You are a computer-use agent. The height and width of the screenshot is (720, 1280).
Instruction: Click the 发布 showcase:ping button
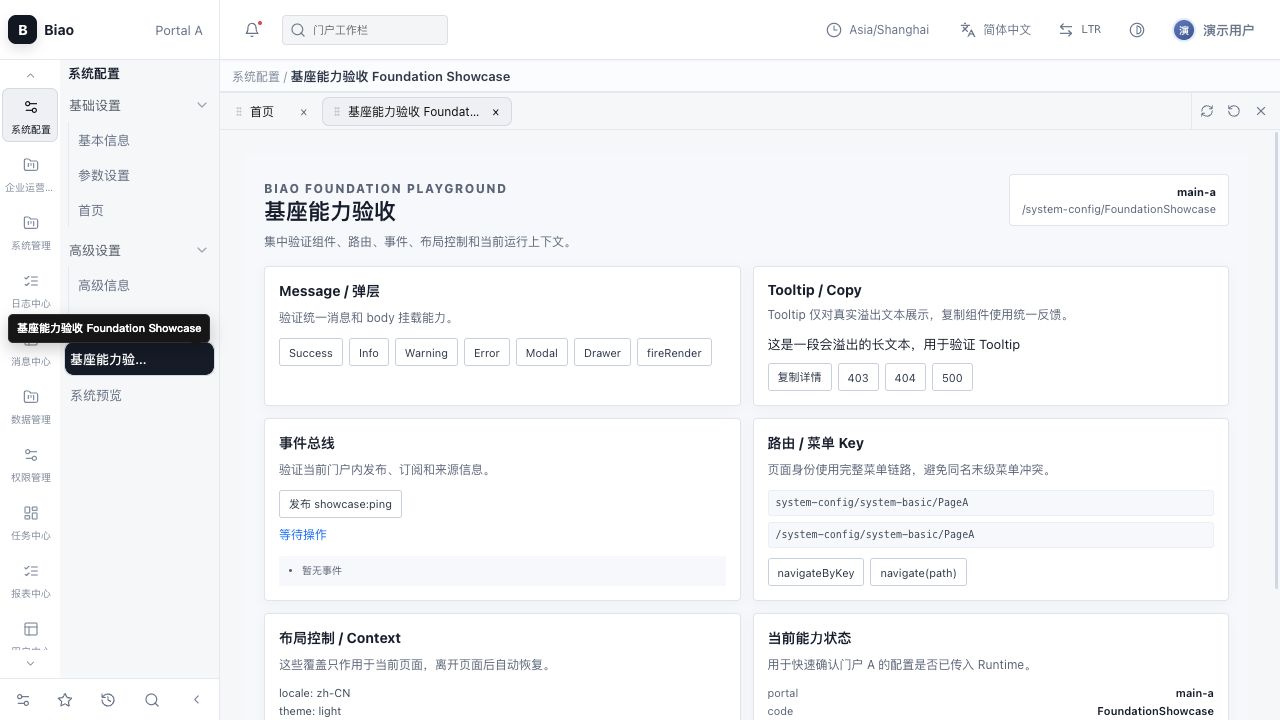(x=340, y=504)
